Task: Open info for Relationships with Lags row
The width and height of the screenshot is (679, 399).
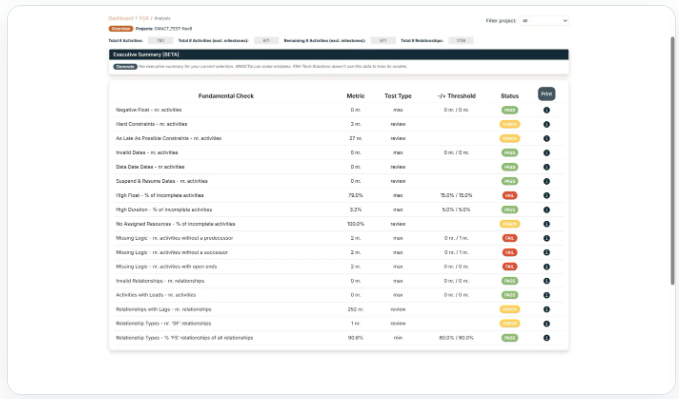Action: (x=546, y=309)
